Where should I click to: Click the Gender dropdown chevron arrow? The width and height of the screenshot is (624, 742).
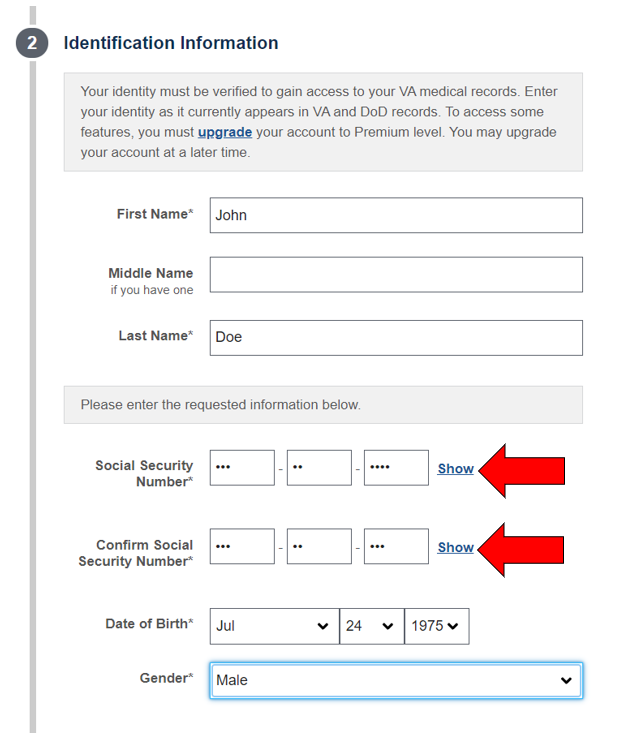566,680
